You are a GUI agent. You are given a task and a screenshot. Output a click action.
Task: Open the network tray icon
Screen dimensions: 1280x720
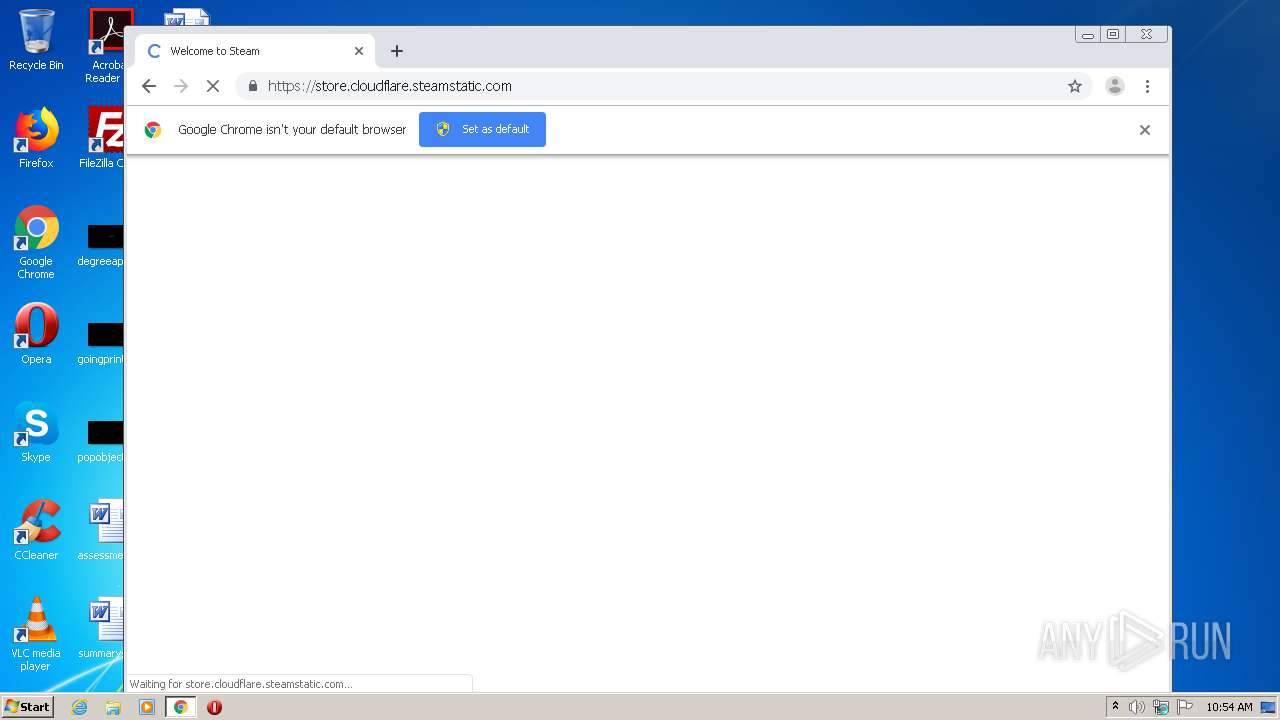(1161, 707)
